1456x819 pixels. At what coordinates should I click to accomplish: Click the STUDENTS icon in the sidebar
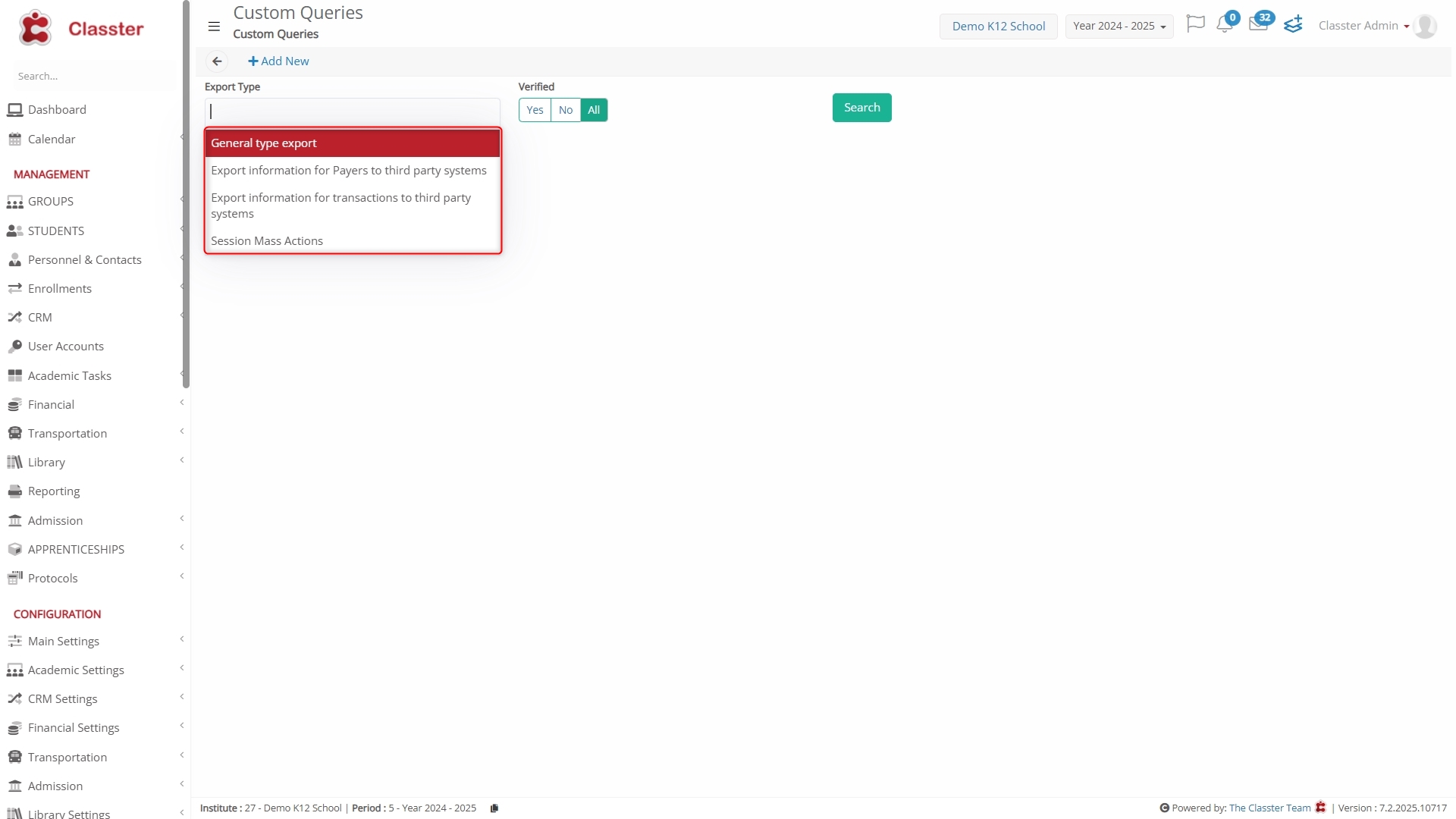click(14, 231)
